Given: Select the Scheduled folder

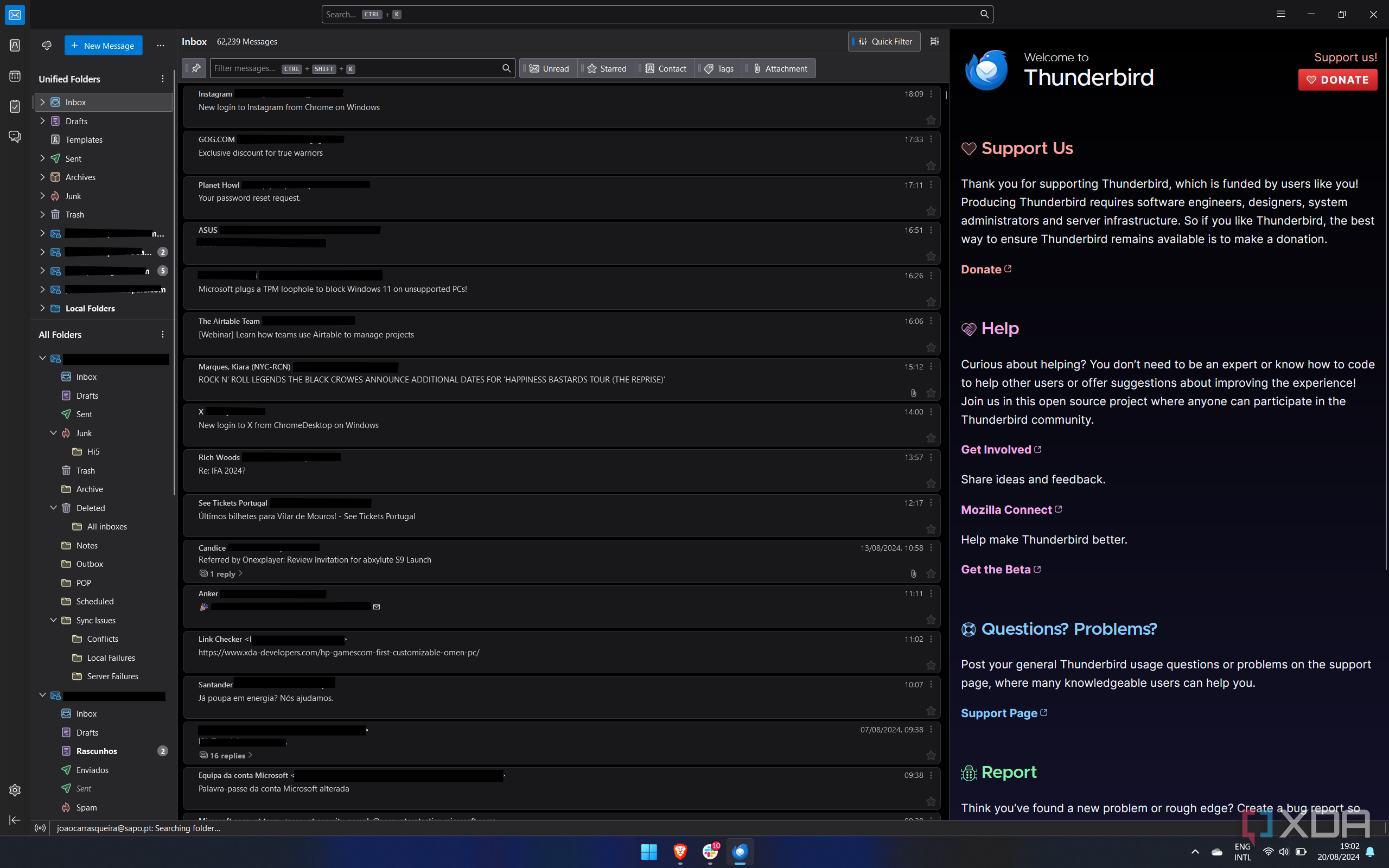Looking at the screenshot, I should point(103,601).
